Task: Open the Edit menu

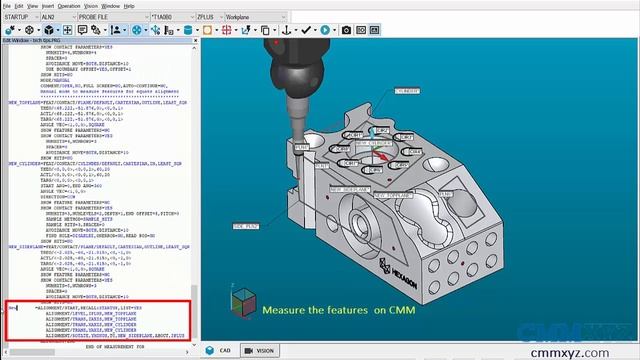Action: click(19, 6)
